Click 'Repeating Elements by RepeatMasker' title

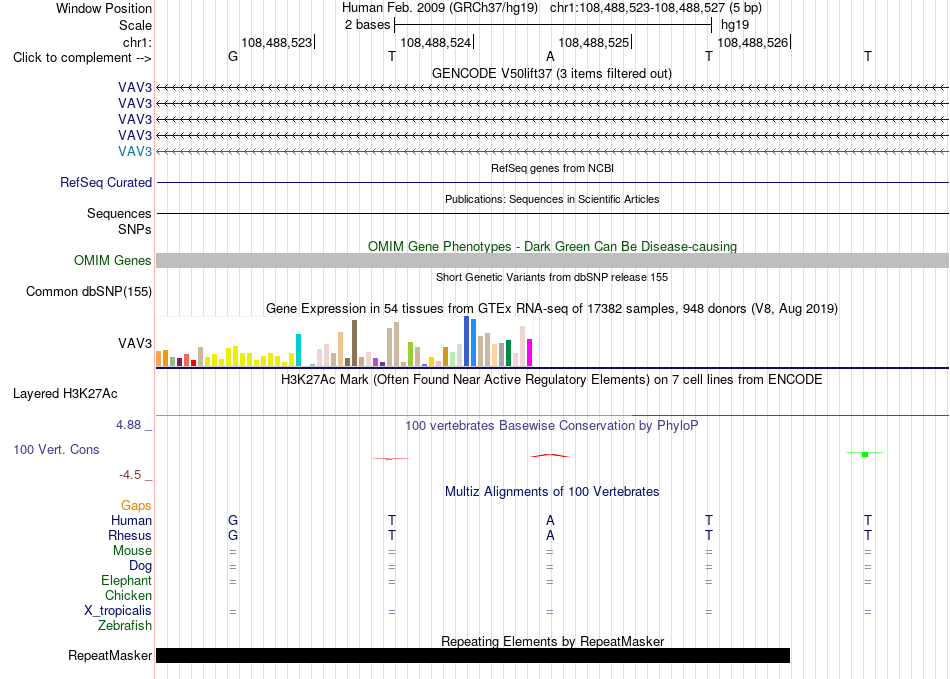coord(552,641)
